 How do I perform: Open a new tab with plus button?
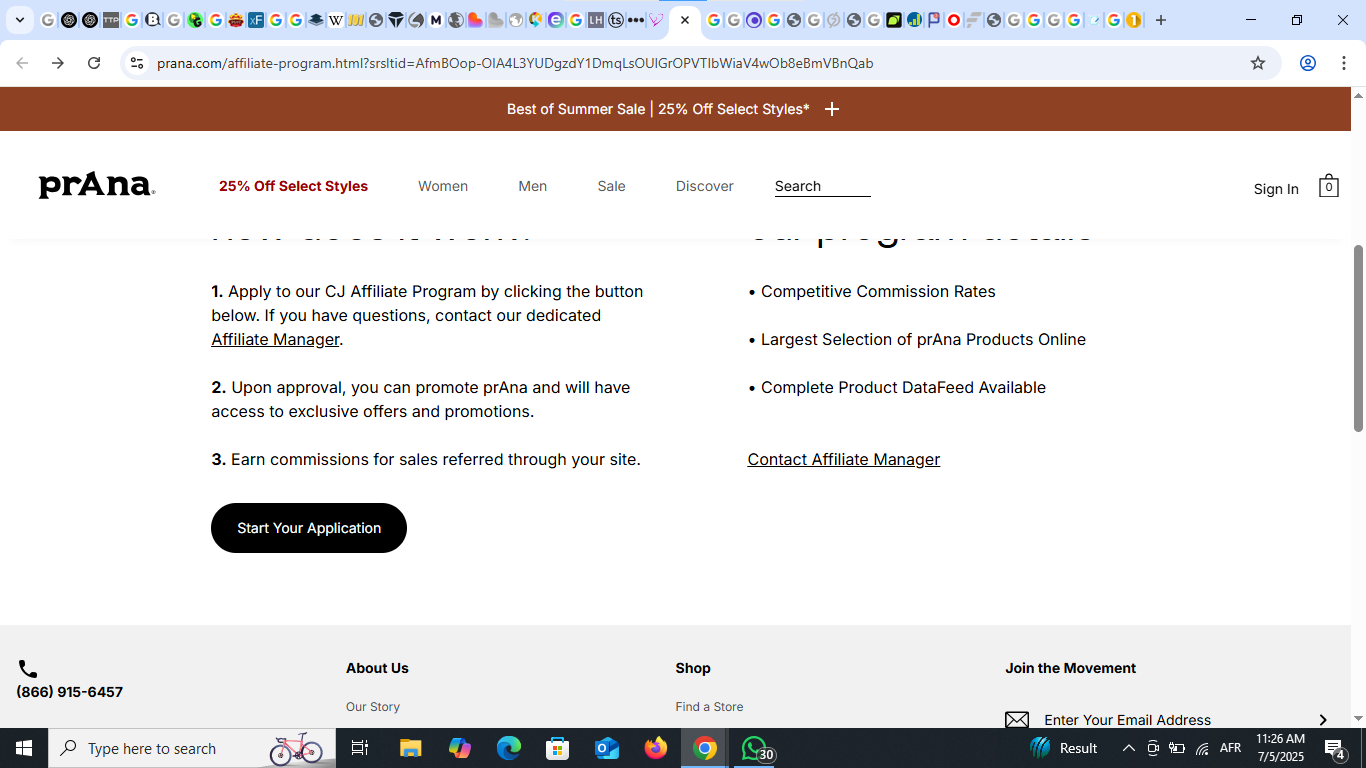1161,20
